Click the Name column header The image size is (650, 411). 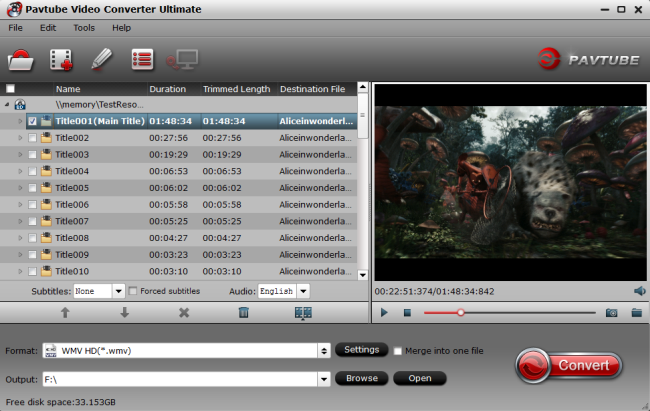(x=100, y=89)
